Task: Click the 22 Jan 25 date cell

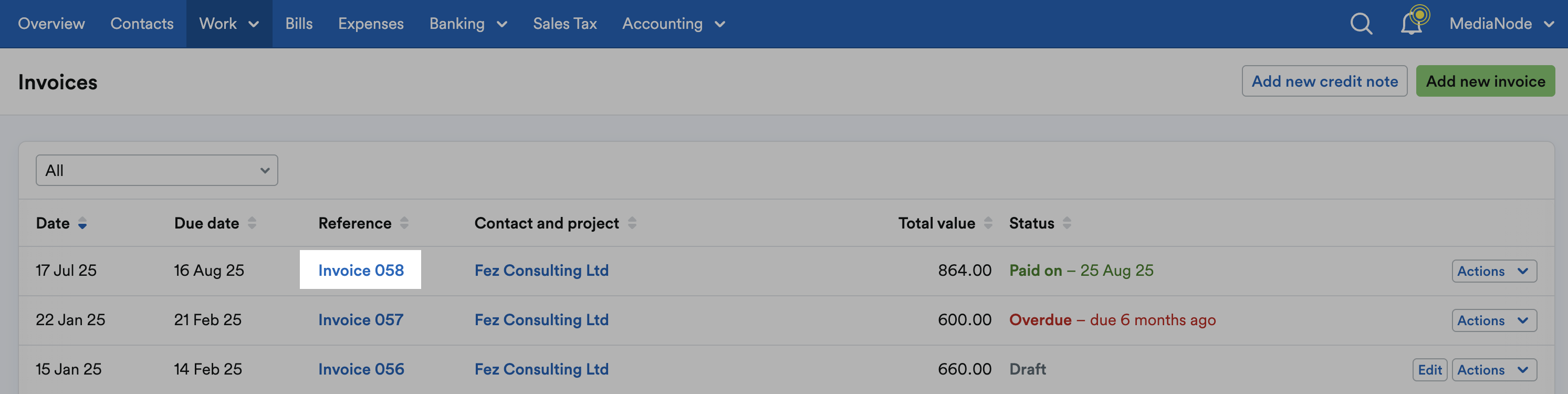Action: pos(70,320)
